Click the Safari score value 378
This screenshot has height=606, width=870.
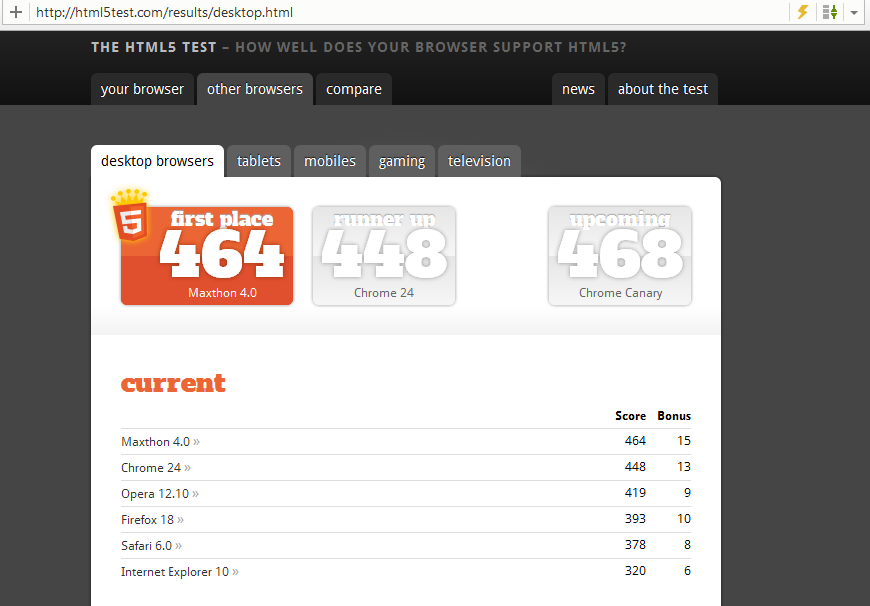pos(635,545)
